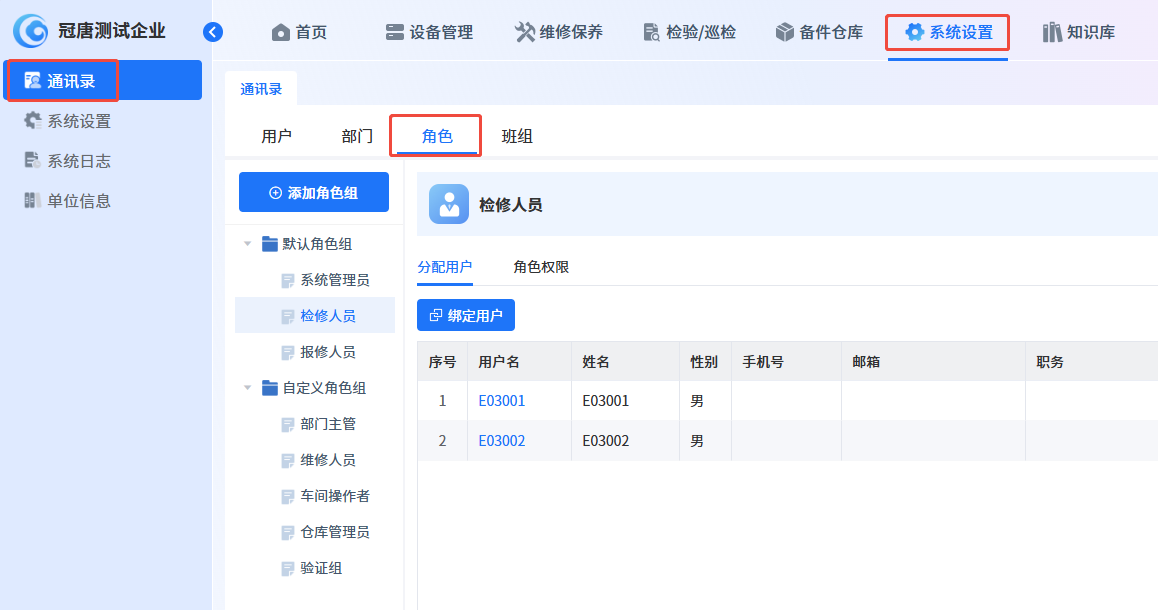The height and width of the screenshot is (610, 1158).
Task: Click the 添加角色组 button
Action: click(x=314, y=193)
